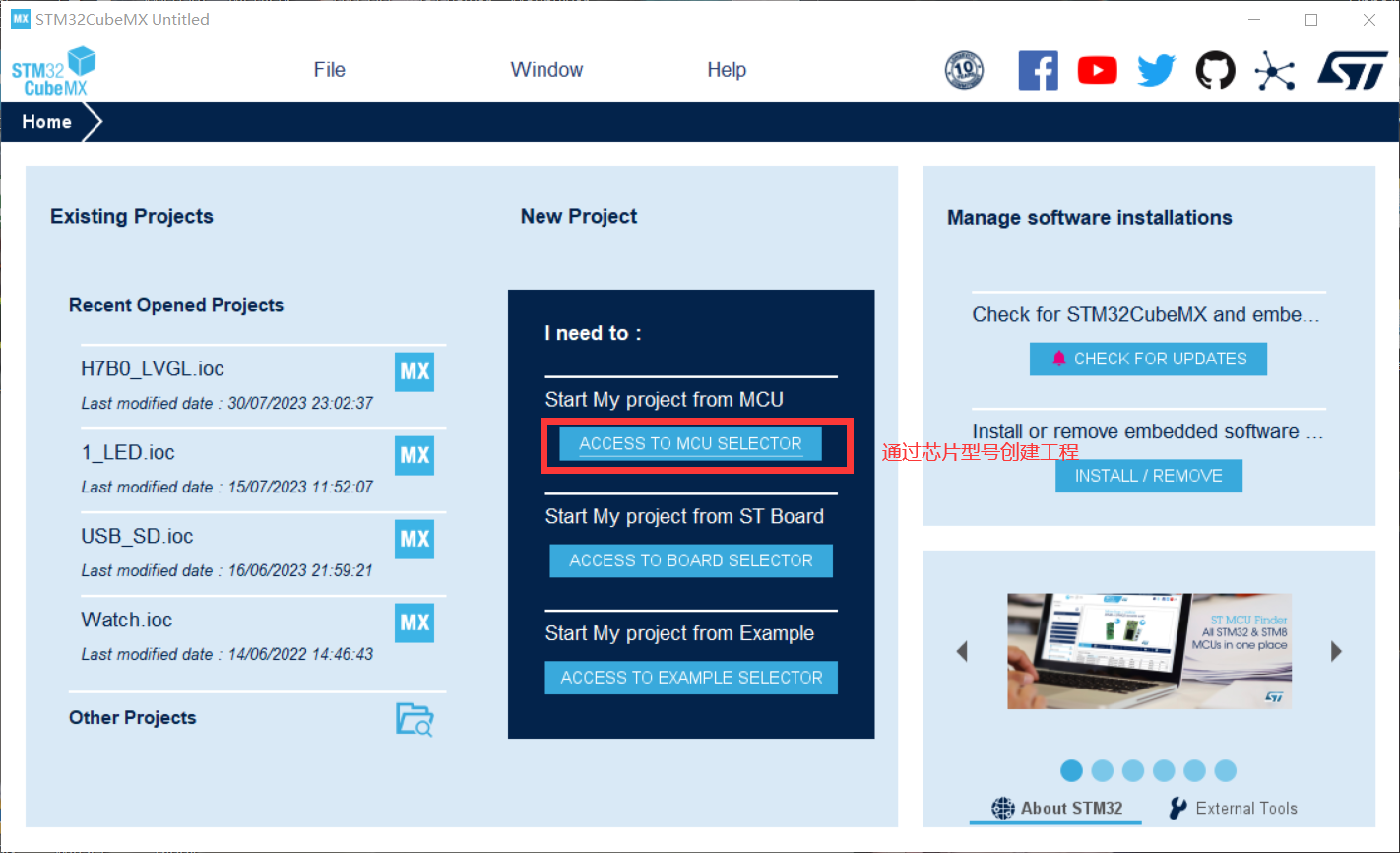Show previous banner with left arrow
The width and height of the screenshot is (1400, 853).
click(x=962, y=651)
